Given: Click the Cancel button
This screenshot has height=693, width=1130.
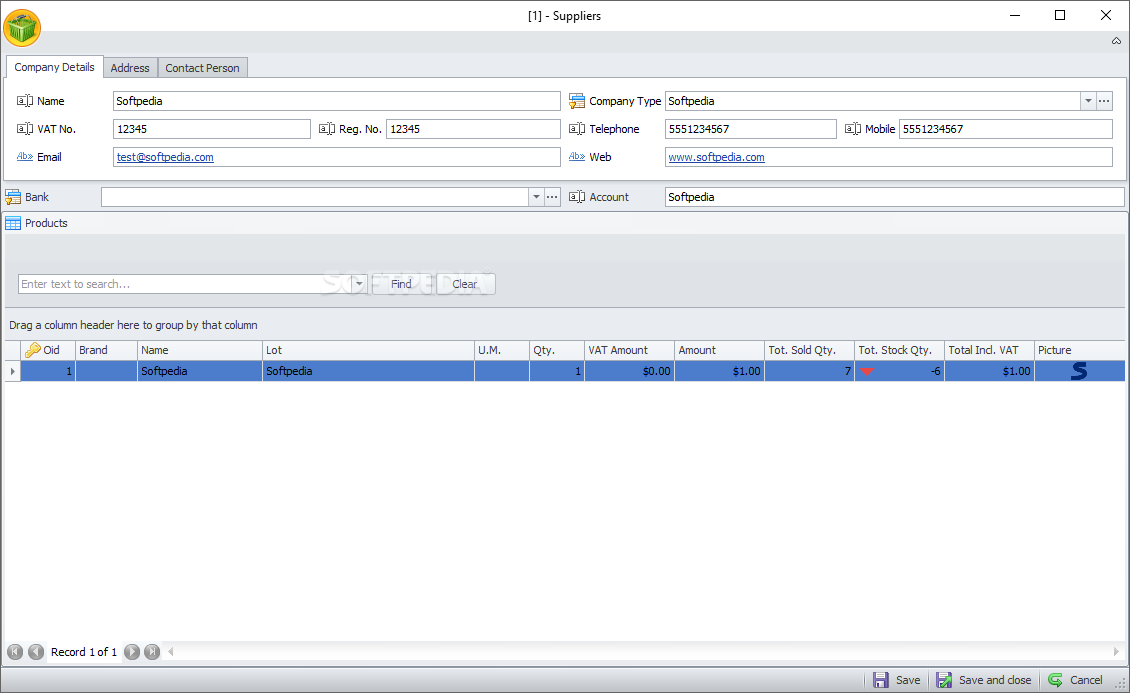Looking at the screenshot, I should pos(1075,680).
